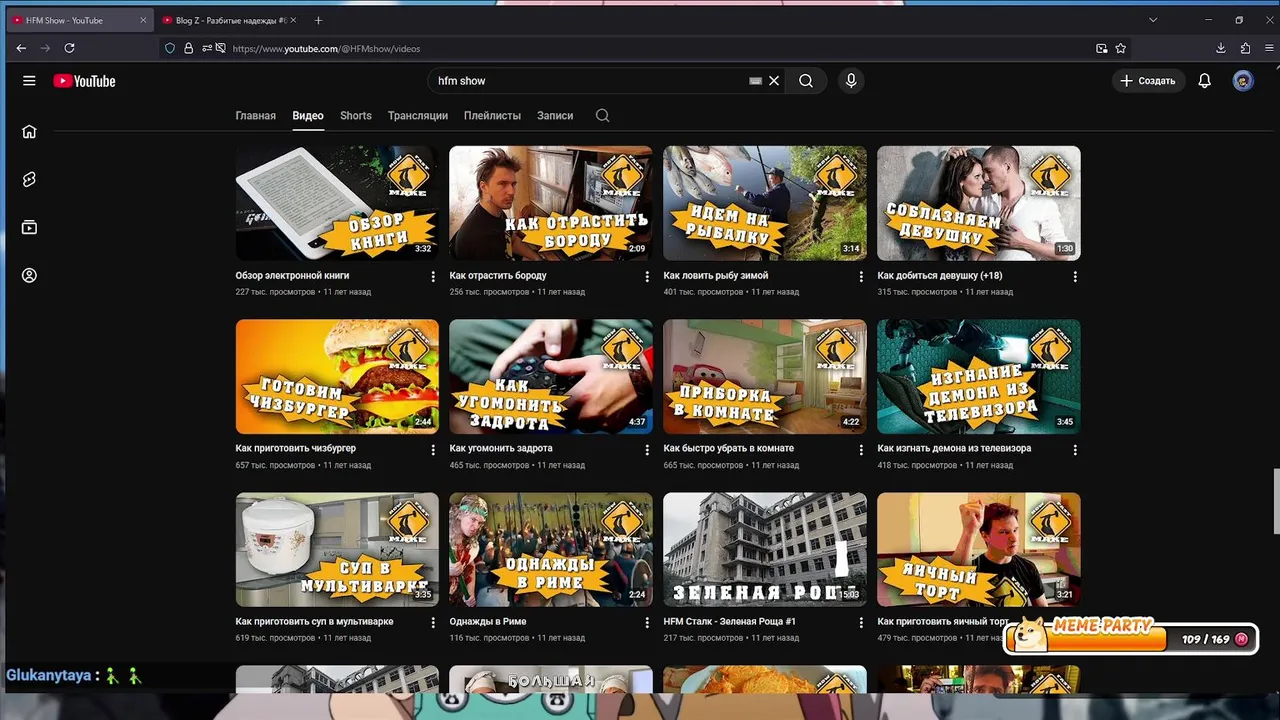Search within the channel using magnifier icon

point(602,115)
